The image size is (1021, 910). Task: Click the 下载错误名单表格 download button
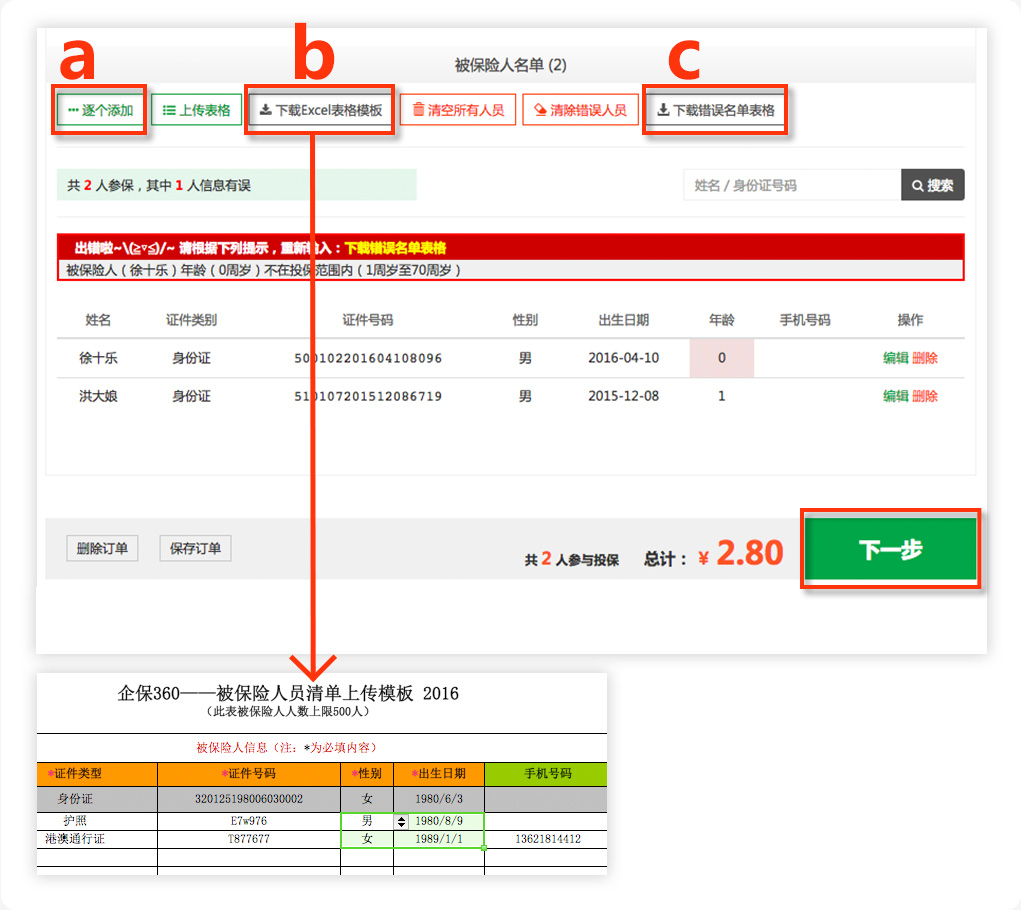(x=715, y=110)
